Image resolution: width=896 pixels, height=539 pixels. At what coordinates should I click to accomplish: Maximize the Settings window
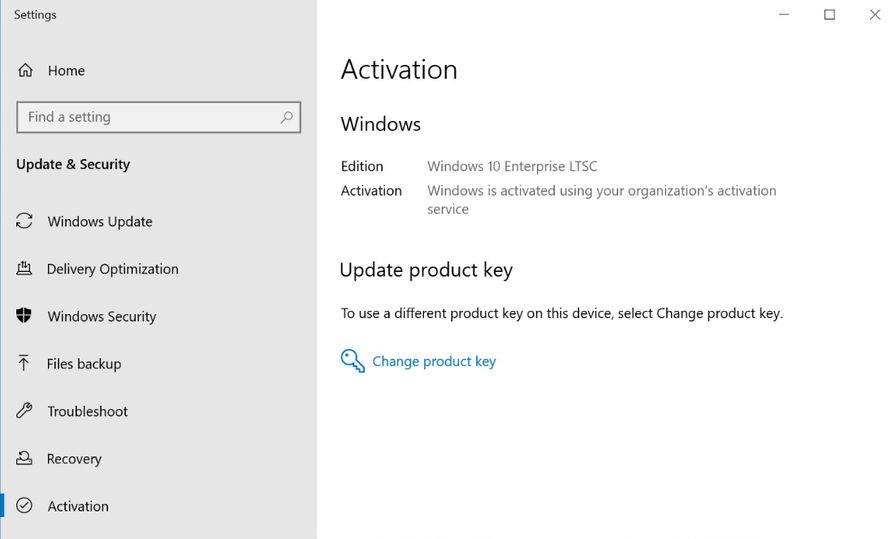[829, 15]
